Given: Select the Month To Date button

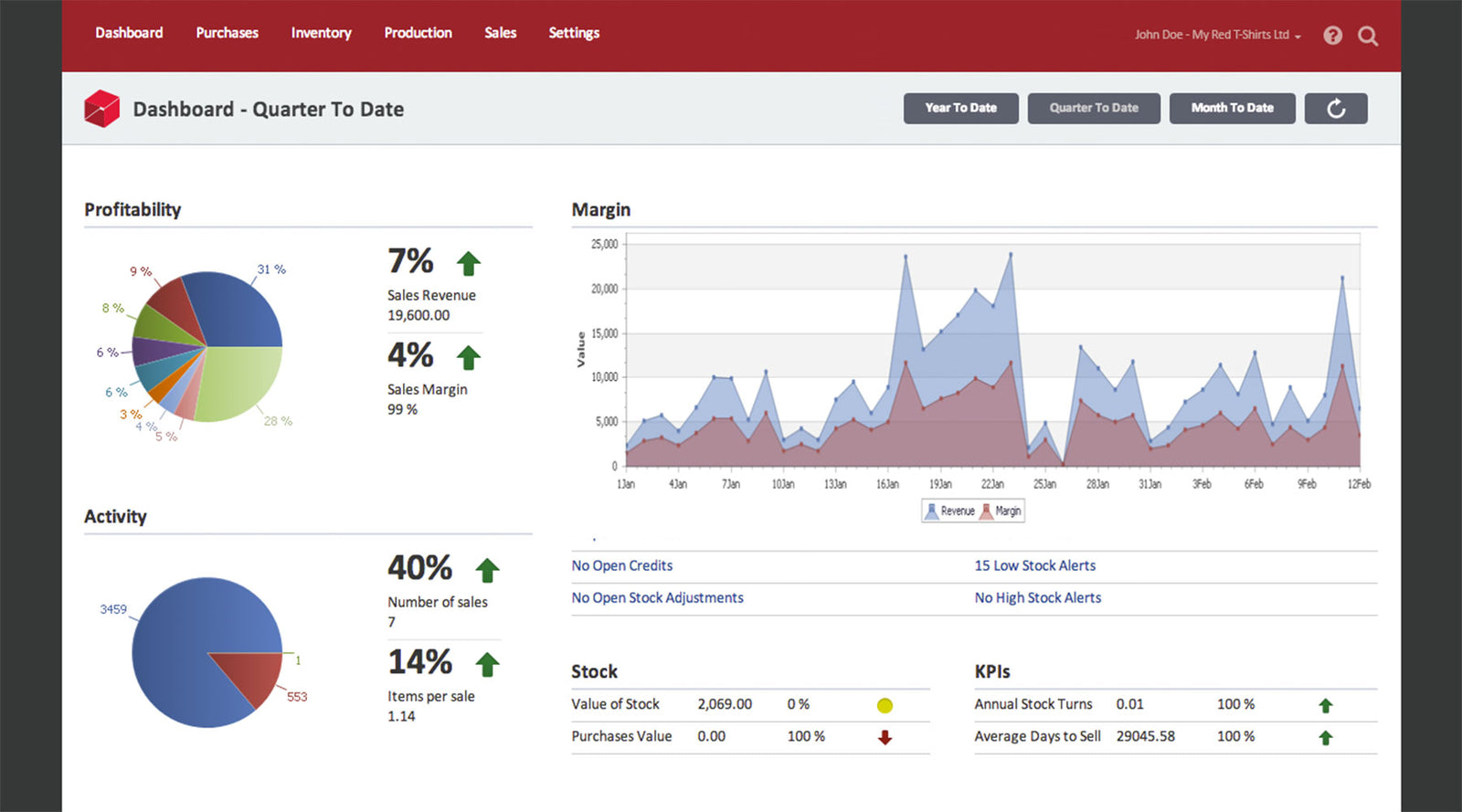Looking at the screenshot, I should [x=1232, y=108].
